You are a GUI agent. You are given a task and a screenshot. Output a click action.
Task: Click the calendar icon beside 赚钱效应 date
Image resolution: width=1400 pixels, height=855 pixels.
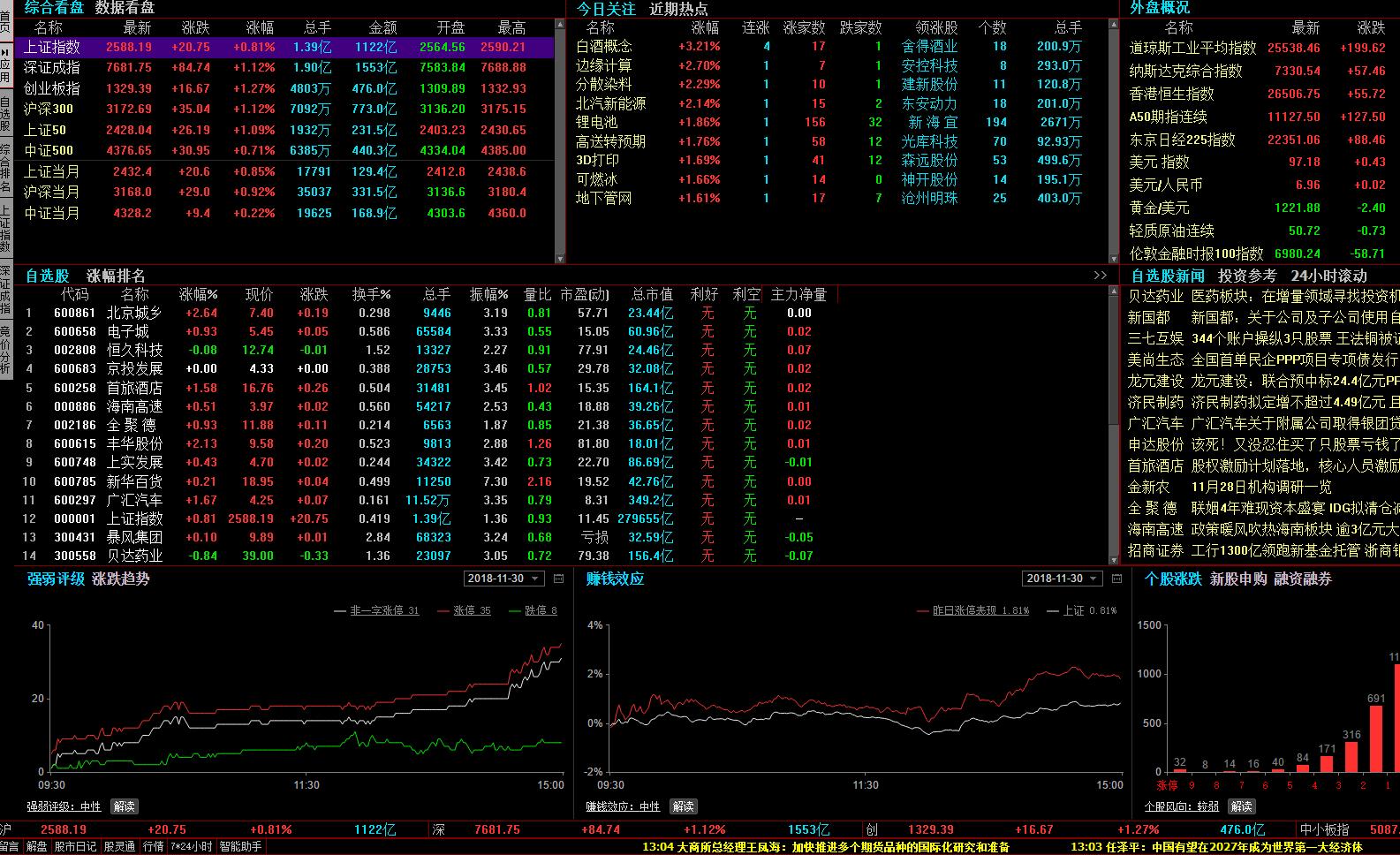1116,579
